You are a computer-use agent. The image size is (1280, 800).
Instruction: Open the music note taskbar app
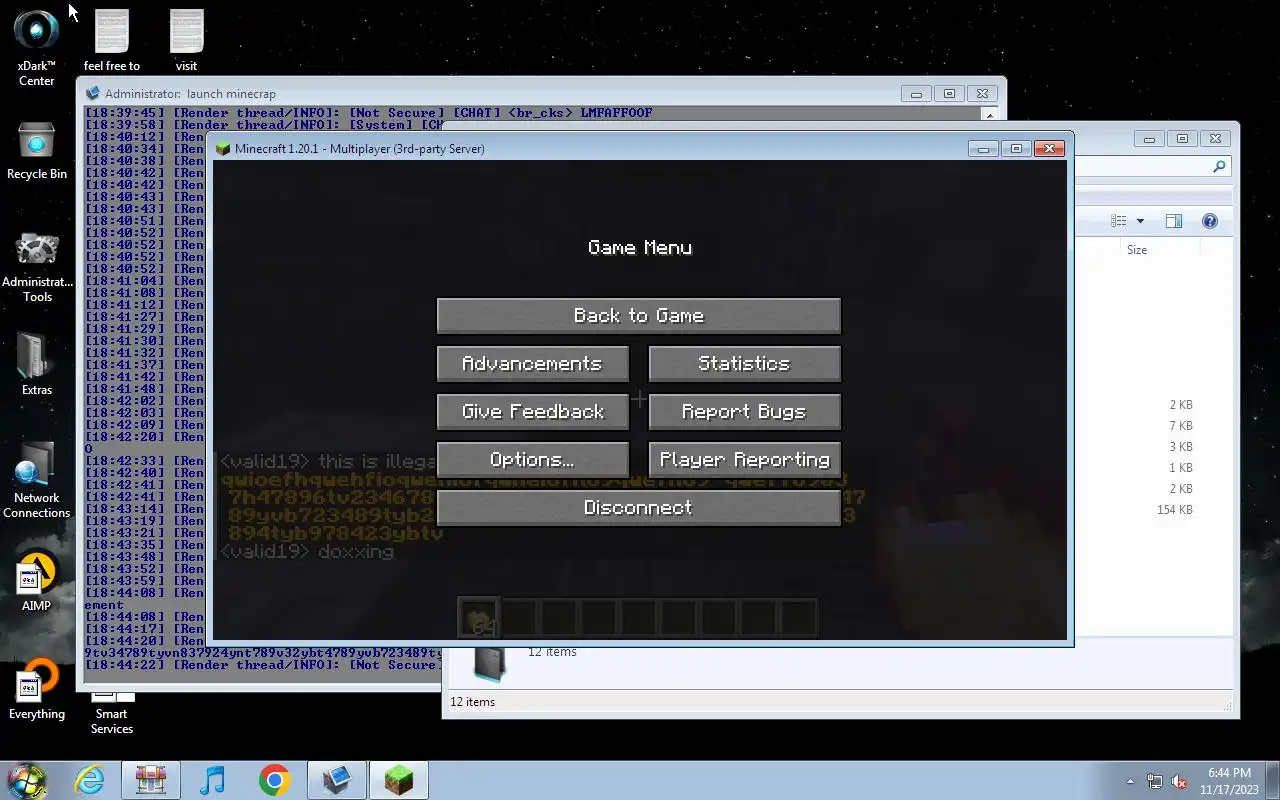coord(212,780)
